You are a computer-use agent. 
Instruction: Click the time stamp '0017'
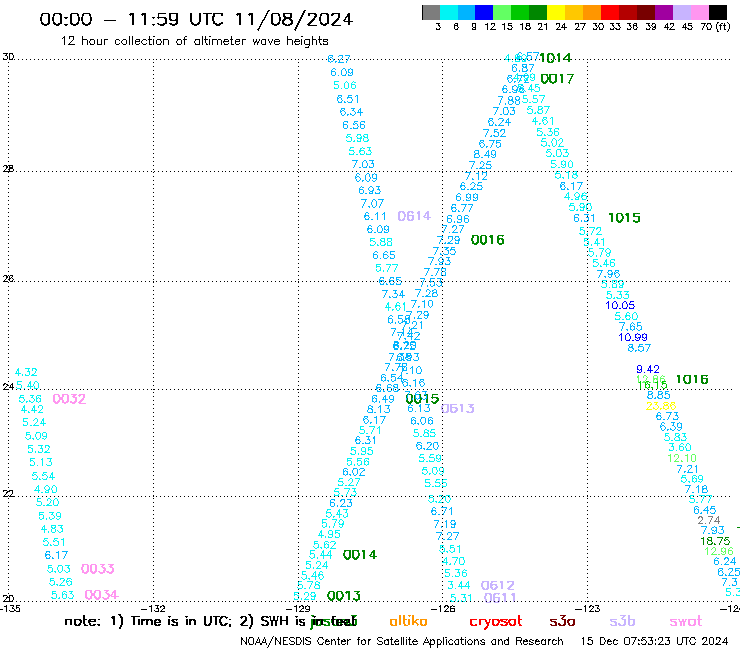pos(557,79)
